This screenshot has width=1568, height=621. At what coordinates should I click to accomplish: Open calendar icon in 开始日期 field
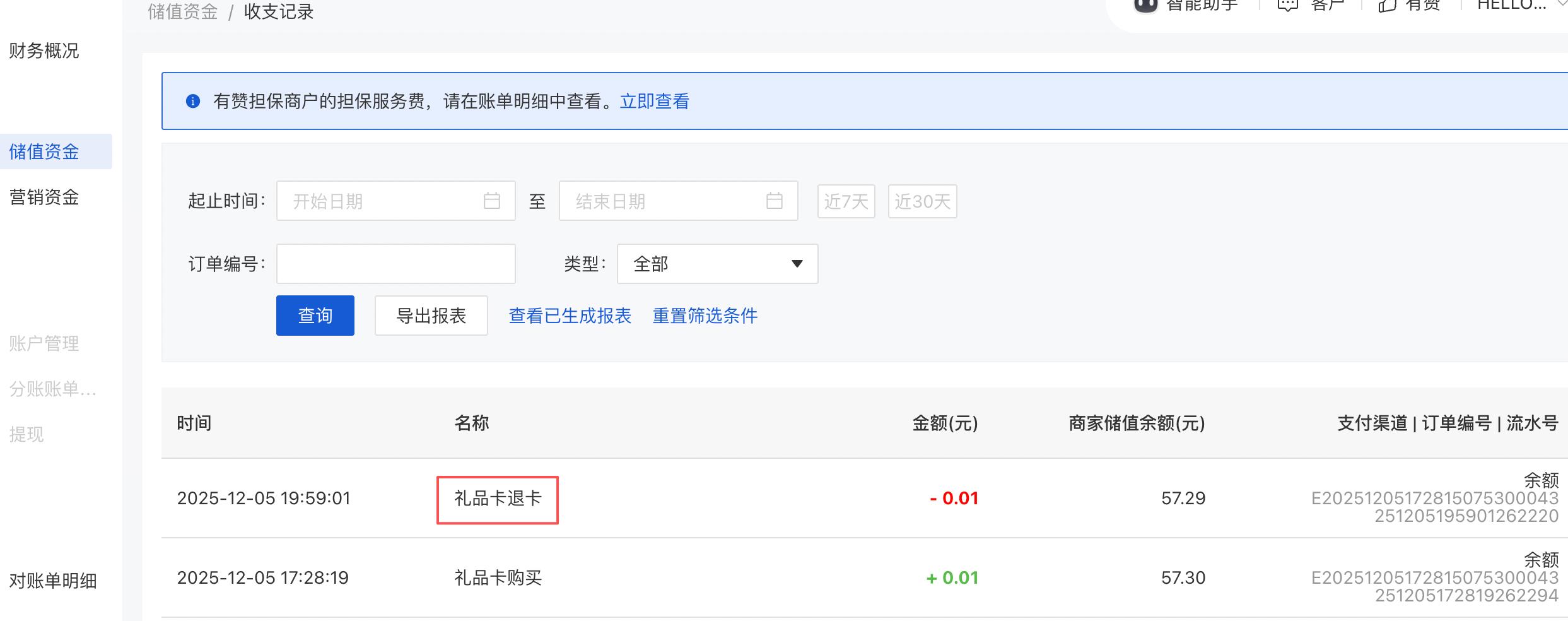[x=491, y=201]
